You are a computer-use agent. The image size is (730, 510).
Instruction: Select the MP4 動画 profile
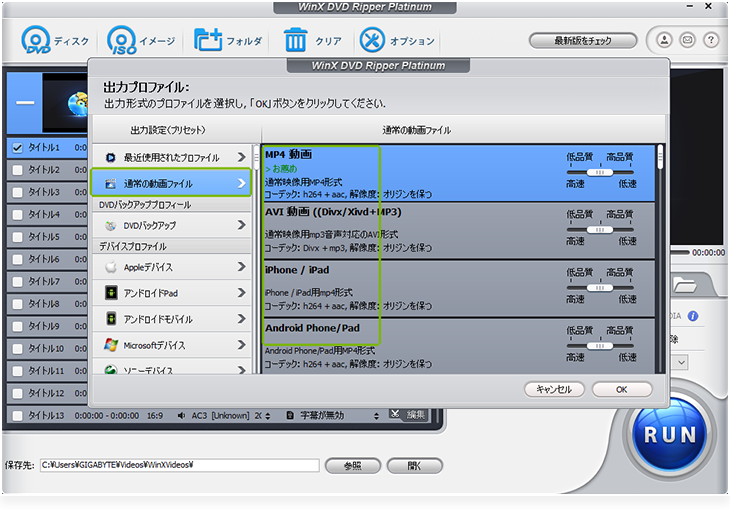[x=458, y=173]
